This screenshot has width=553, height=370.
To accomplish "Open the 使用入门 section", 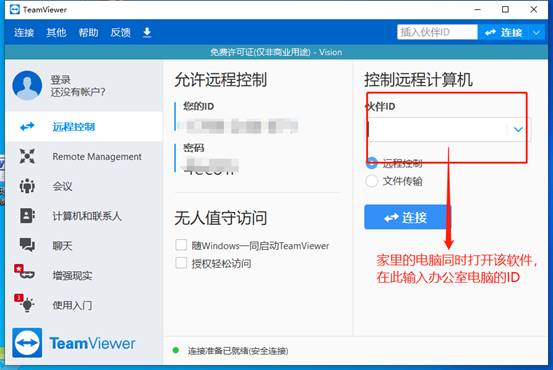I will pyautogui.click(x=84, y=305).
